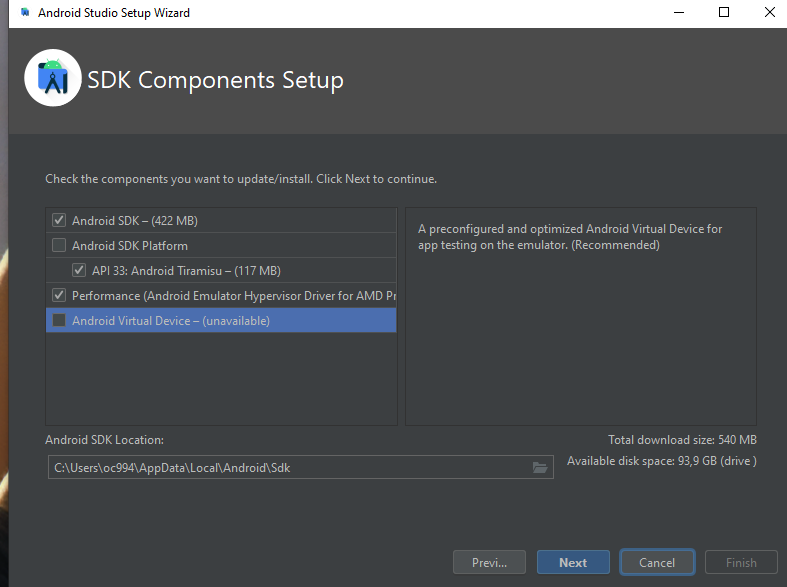
Task: Click the Next button to continue
Action: pyautogui.click(x=573, y=562)
